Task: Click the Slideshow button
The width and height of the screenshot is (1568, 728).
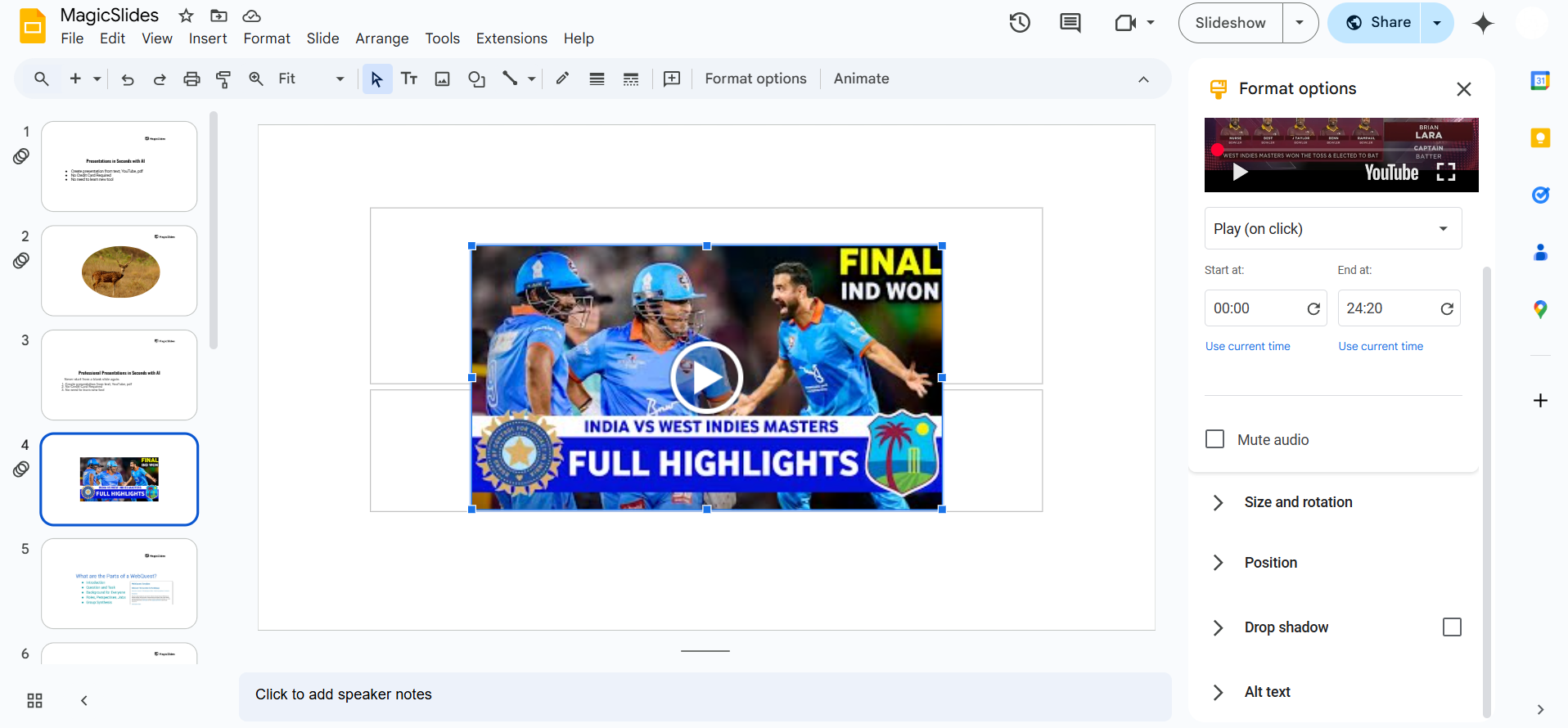Action: click(x=1230, y=23)
